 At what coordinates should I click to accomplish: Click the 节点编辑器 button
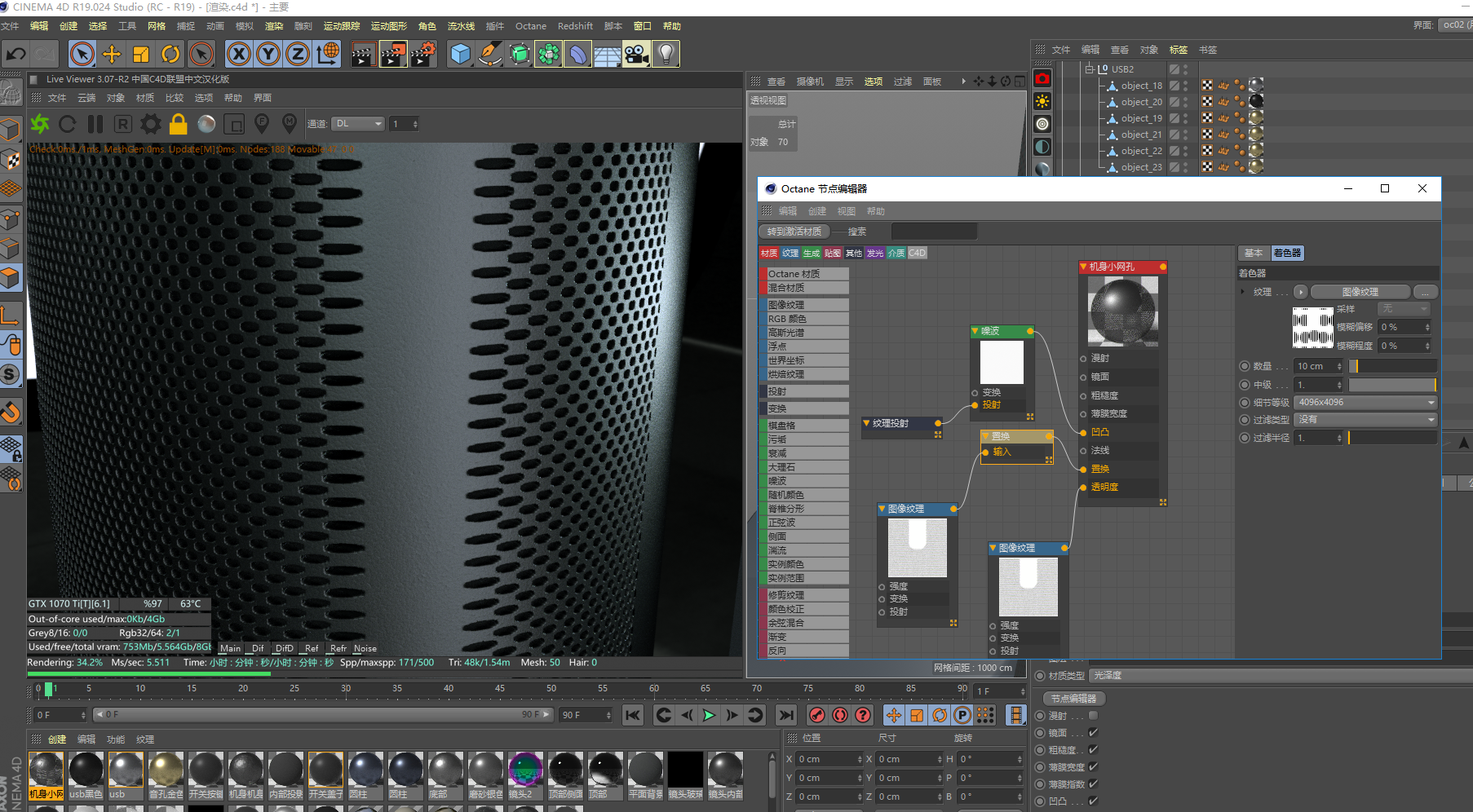pyautogui.click(x=1073, y=699)
